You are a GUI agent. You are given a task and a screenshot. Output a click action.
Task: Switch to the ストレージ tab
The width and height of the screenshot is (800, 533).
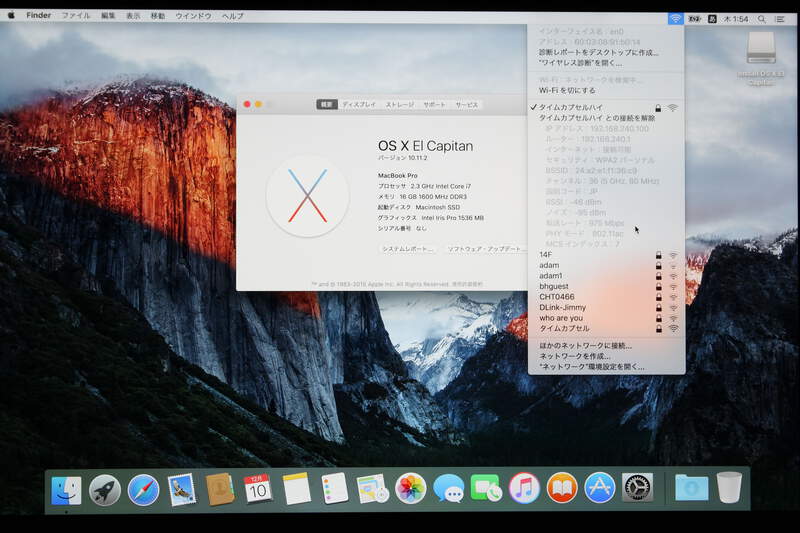pos(399,104)
